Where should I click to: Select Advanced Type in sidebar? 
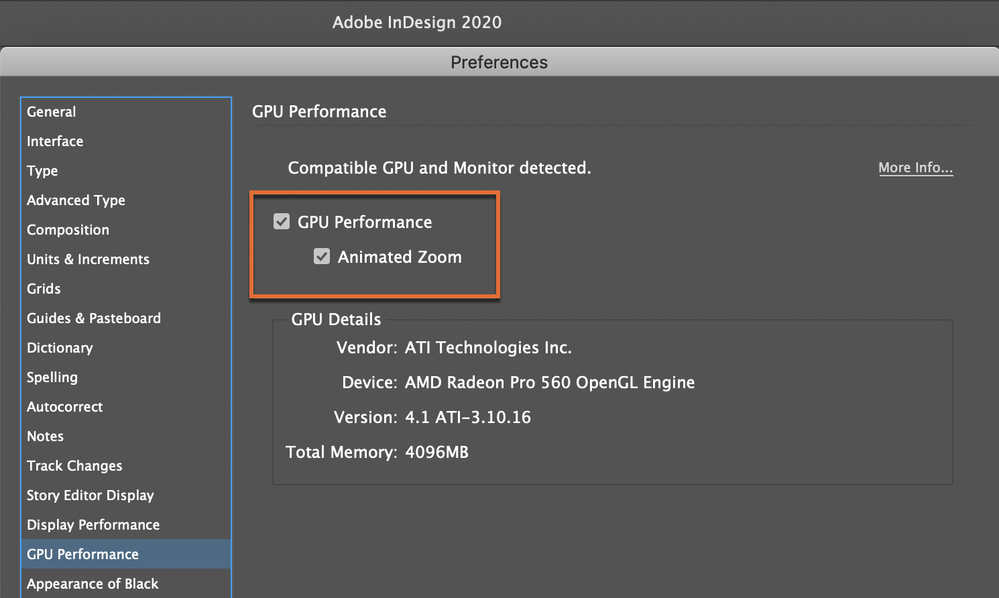(76, 200)
